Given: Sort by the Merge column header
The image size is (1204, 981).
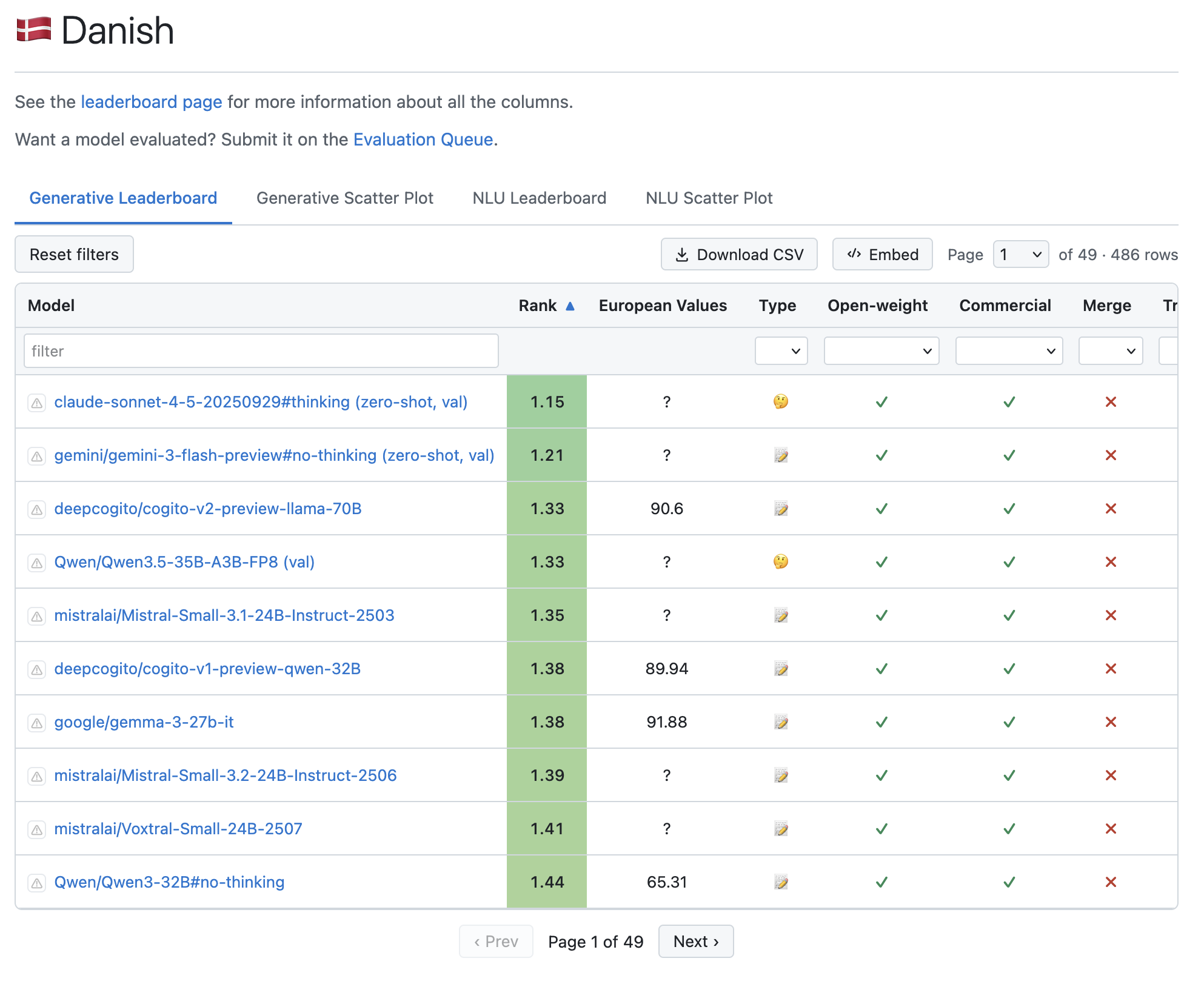Looking at the screenshot, I should [1106, 306].
